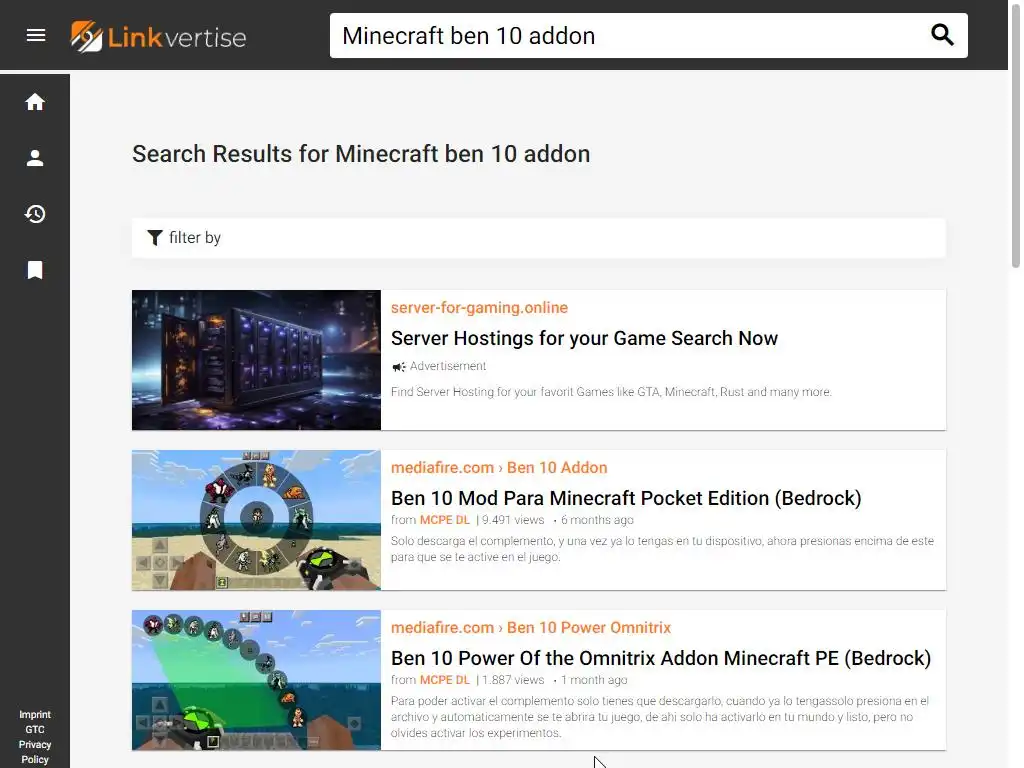Open mediafire.com Ben 10 Addon link

[x=499, y=468]
